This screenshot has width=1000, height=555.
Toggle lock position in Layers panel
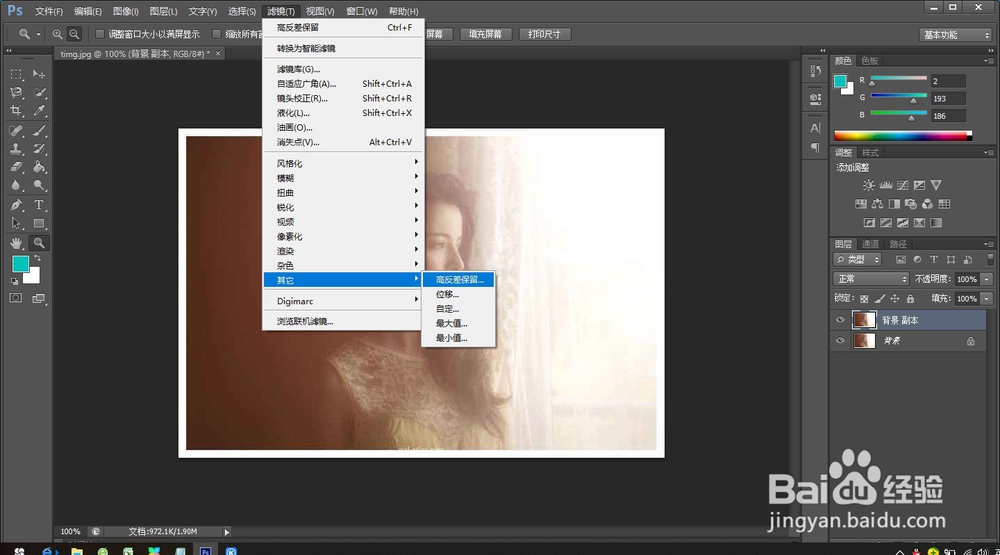click(x=895, y=299)
